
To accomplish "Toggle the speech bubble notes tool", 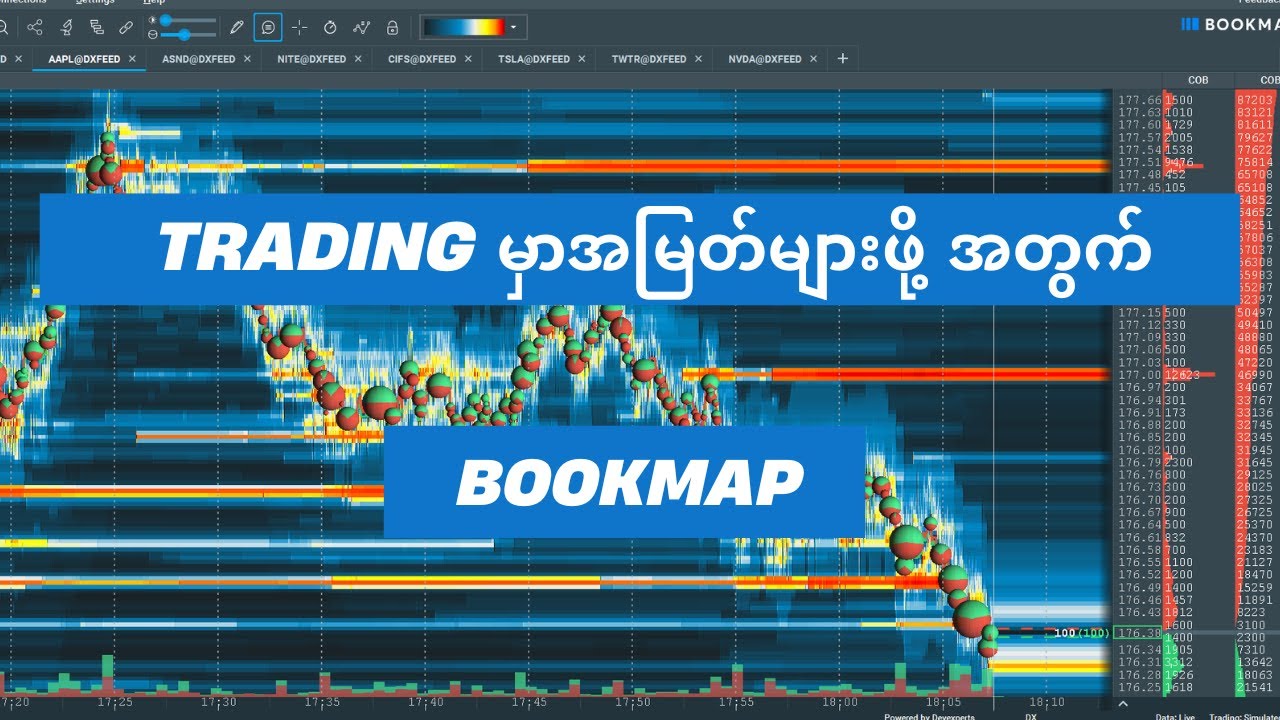I will click(268, 27).
